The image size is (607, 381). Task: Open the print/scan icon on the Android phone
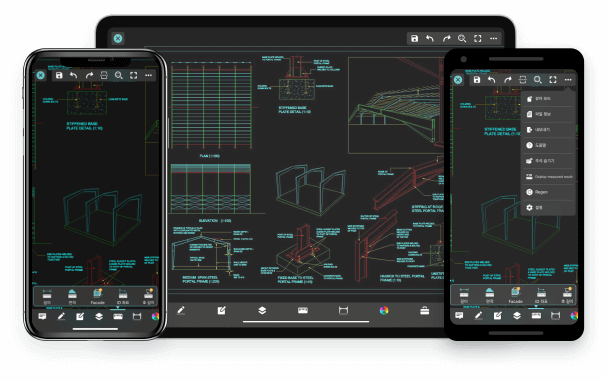[x=523, y=79]
